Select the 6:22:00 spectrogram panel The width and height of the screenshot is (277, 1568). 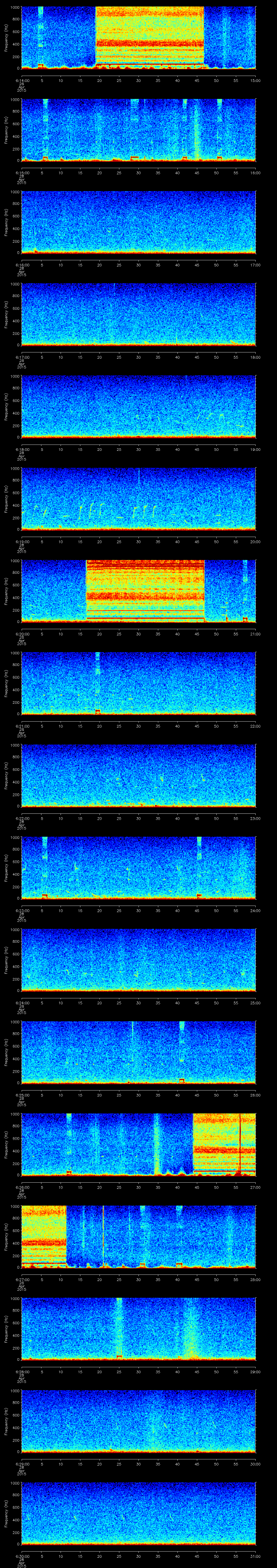point(138,775)
